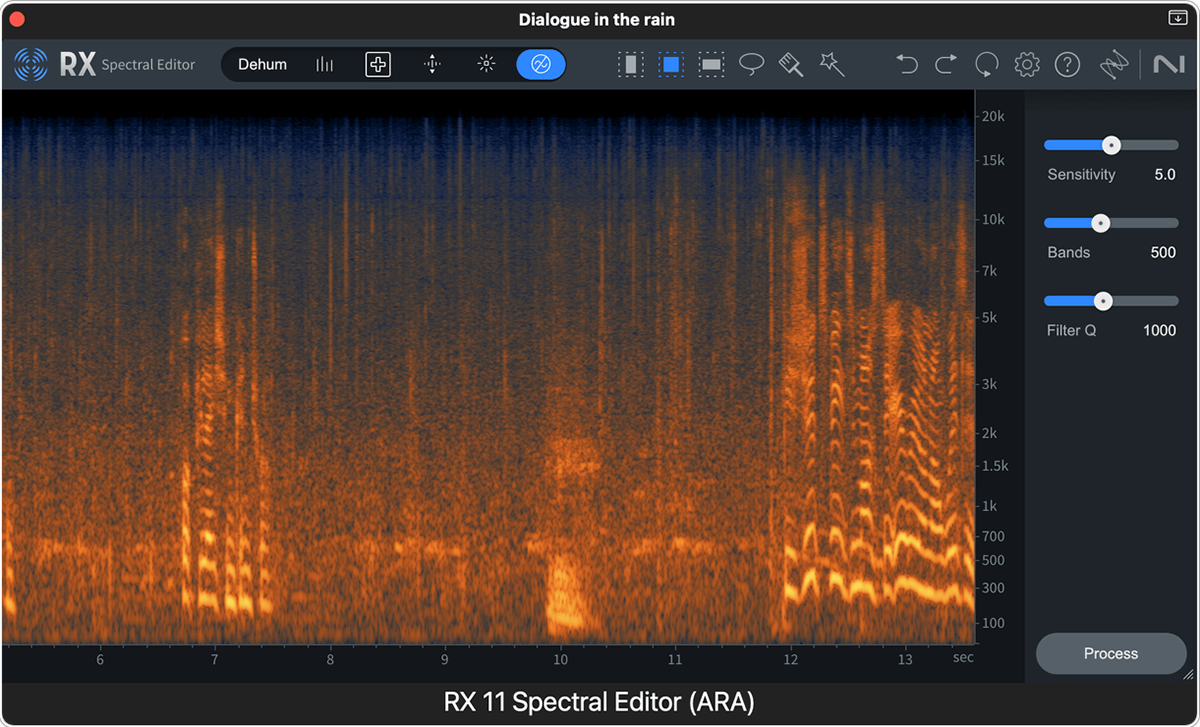Select the sparkle/burst mode icon
The width and height of the screenshot is (1200, 727).
tap(486, 65)
